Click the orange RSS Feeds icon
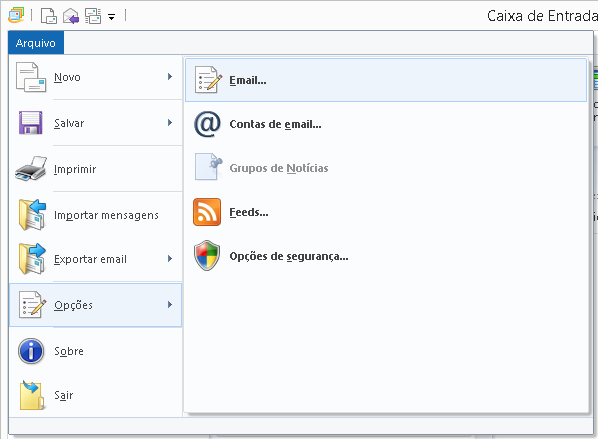 207,212
